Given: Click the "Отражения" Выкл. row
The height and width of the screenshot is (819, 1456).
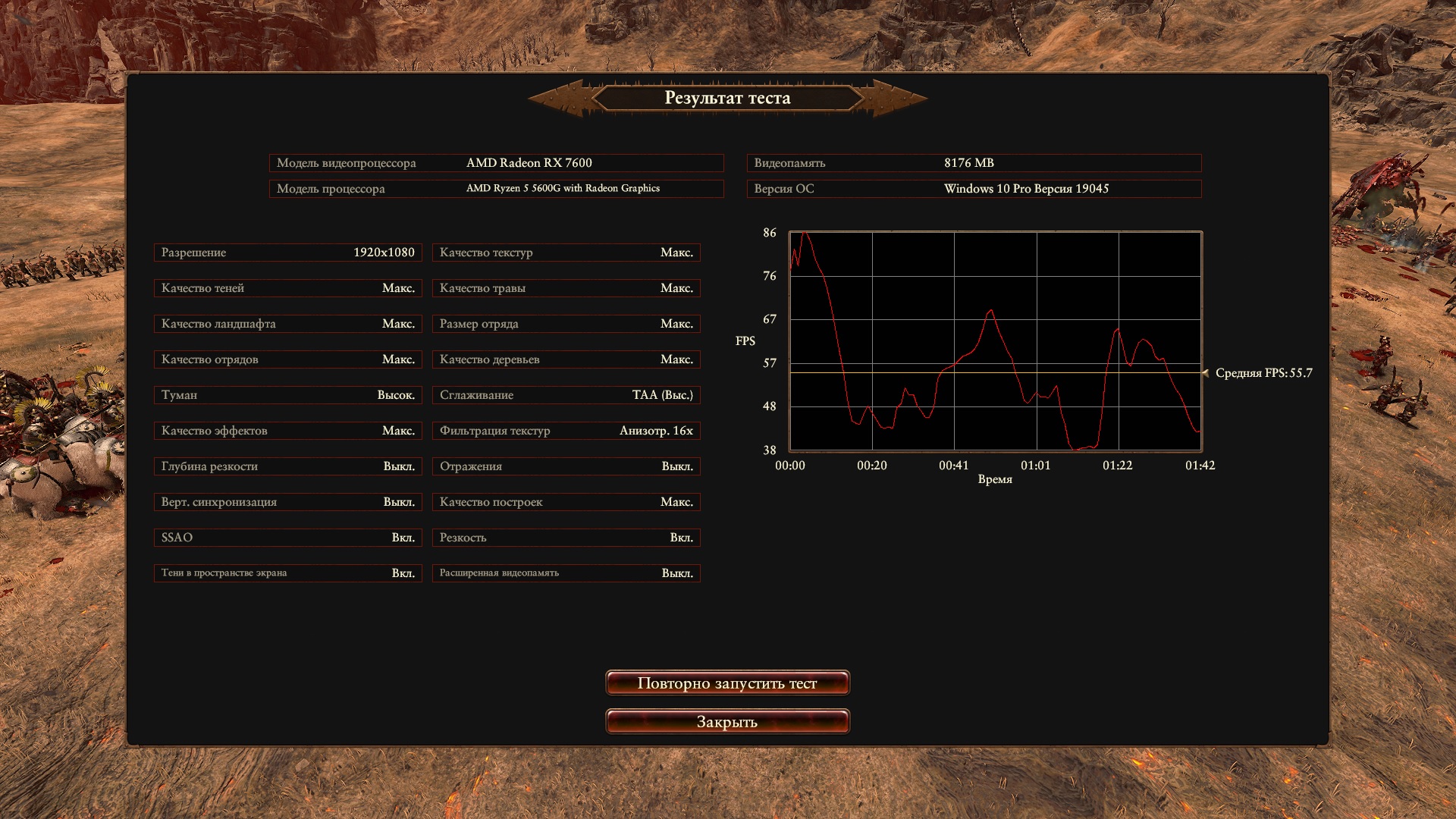Looking at the screenshot, I should click(566, 466).
